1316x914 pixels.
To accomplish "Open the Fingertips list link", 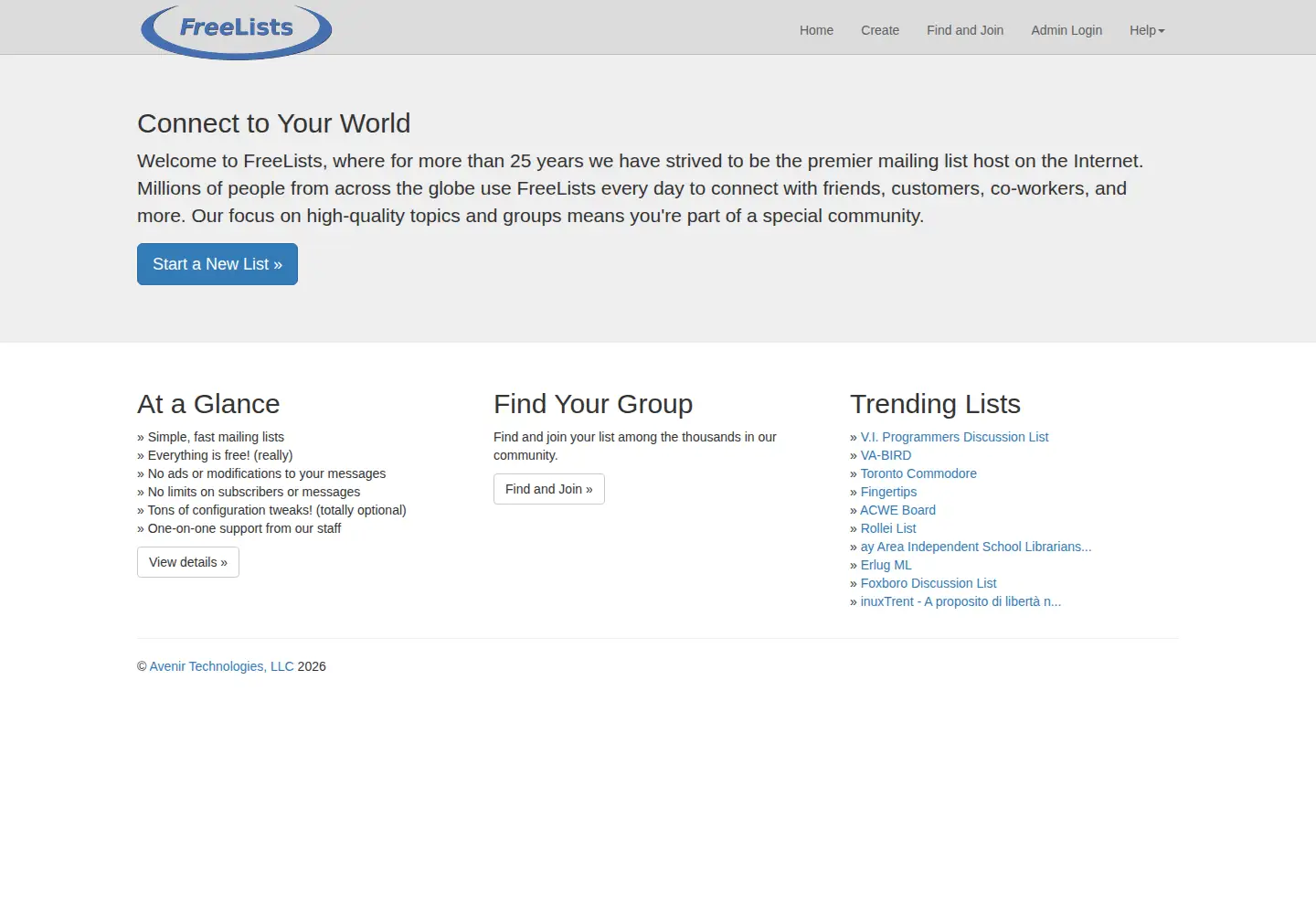I will point(888,492).
